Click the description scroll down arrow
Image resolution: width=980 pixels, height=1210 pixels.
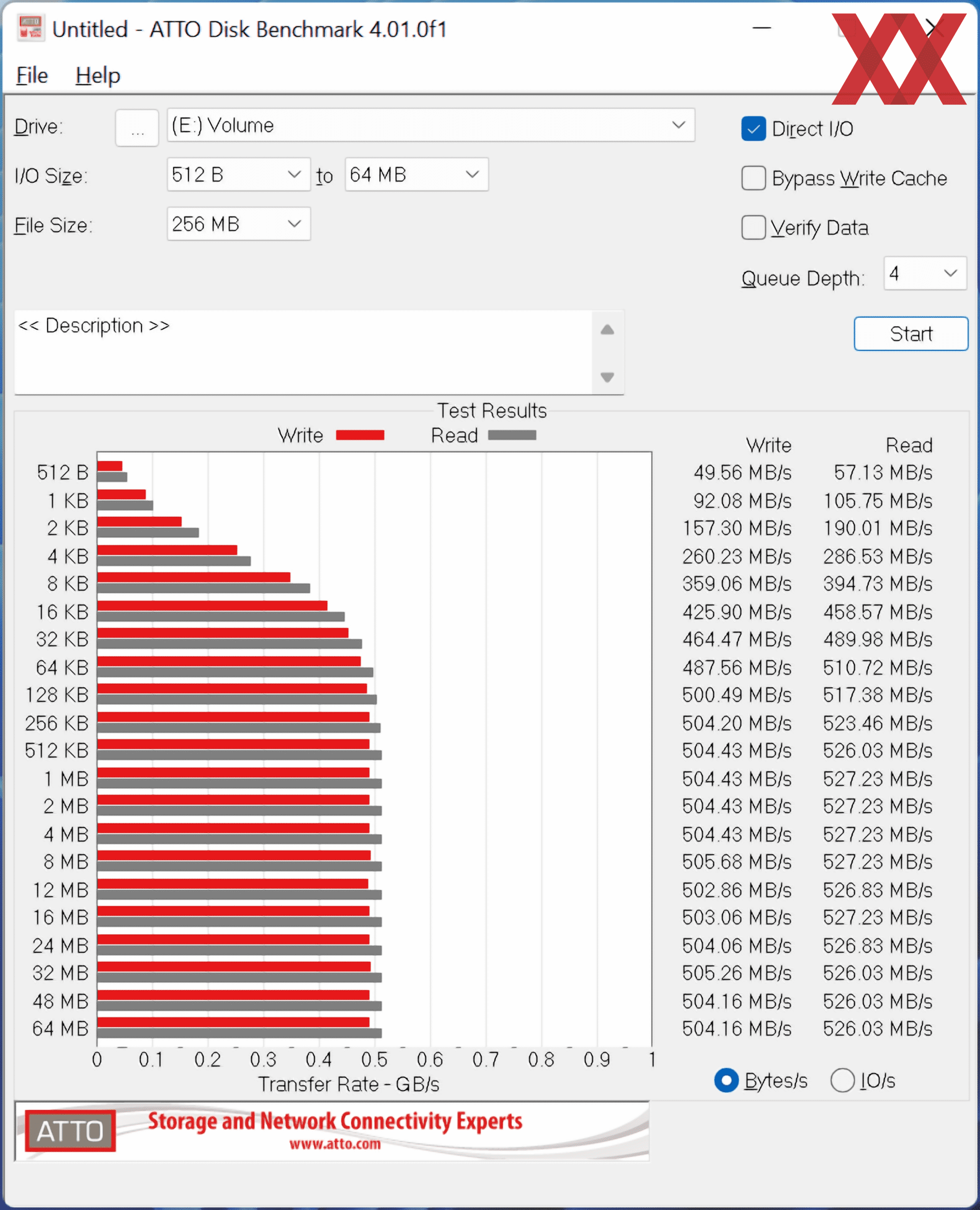point(607,377)
